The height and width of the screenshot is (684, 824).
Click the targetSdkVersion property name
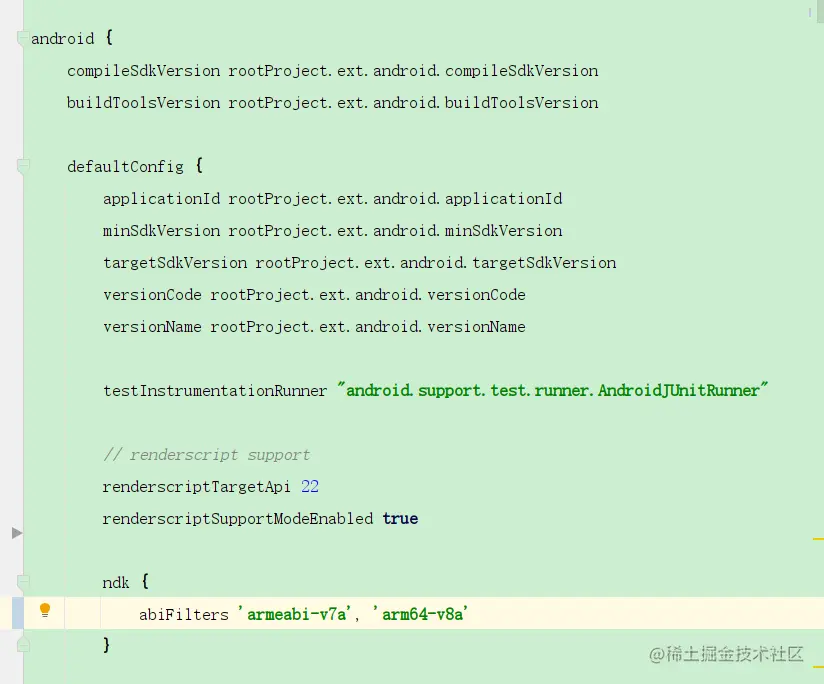175,263
